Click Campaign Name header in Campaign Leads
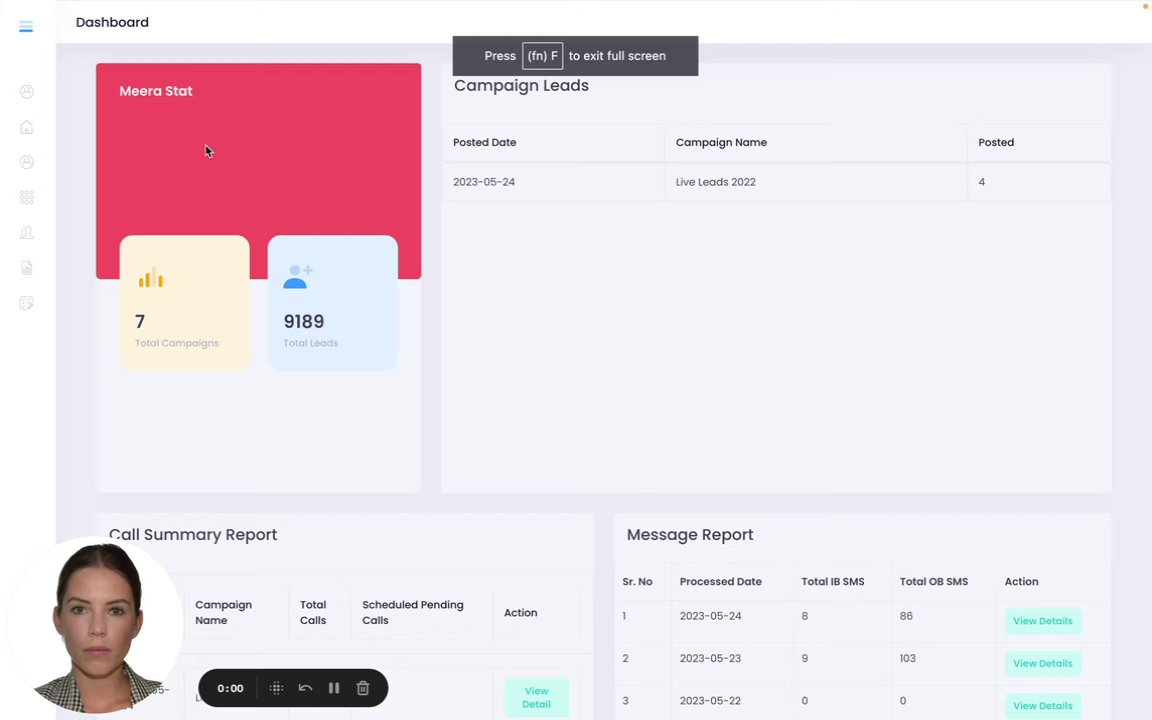The width and height of the screenshot is (1152, 720). [721, 143]
